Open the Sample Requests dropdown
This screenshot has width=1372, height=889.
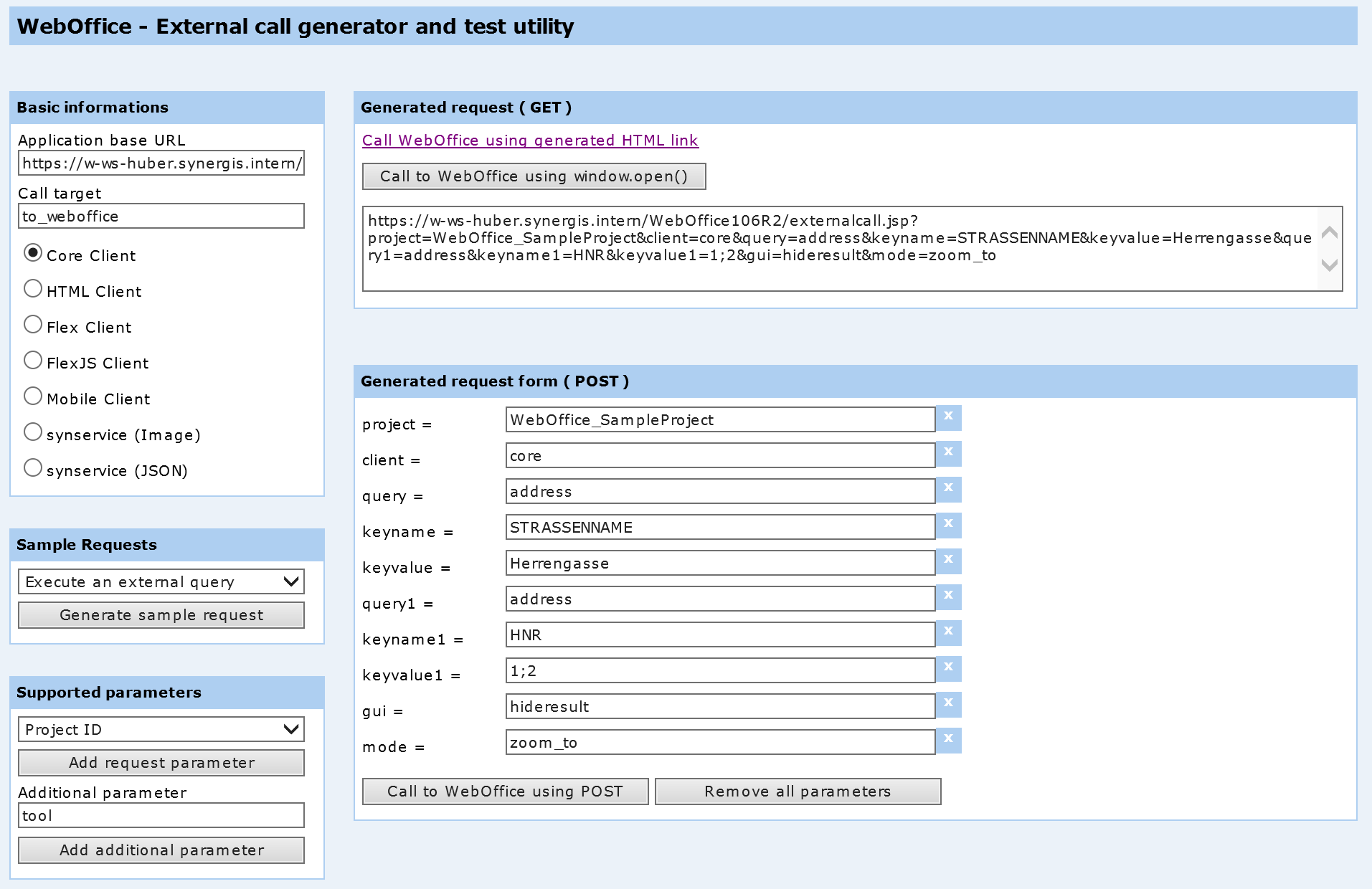(161, 581)
